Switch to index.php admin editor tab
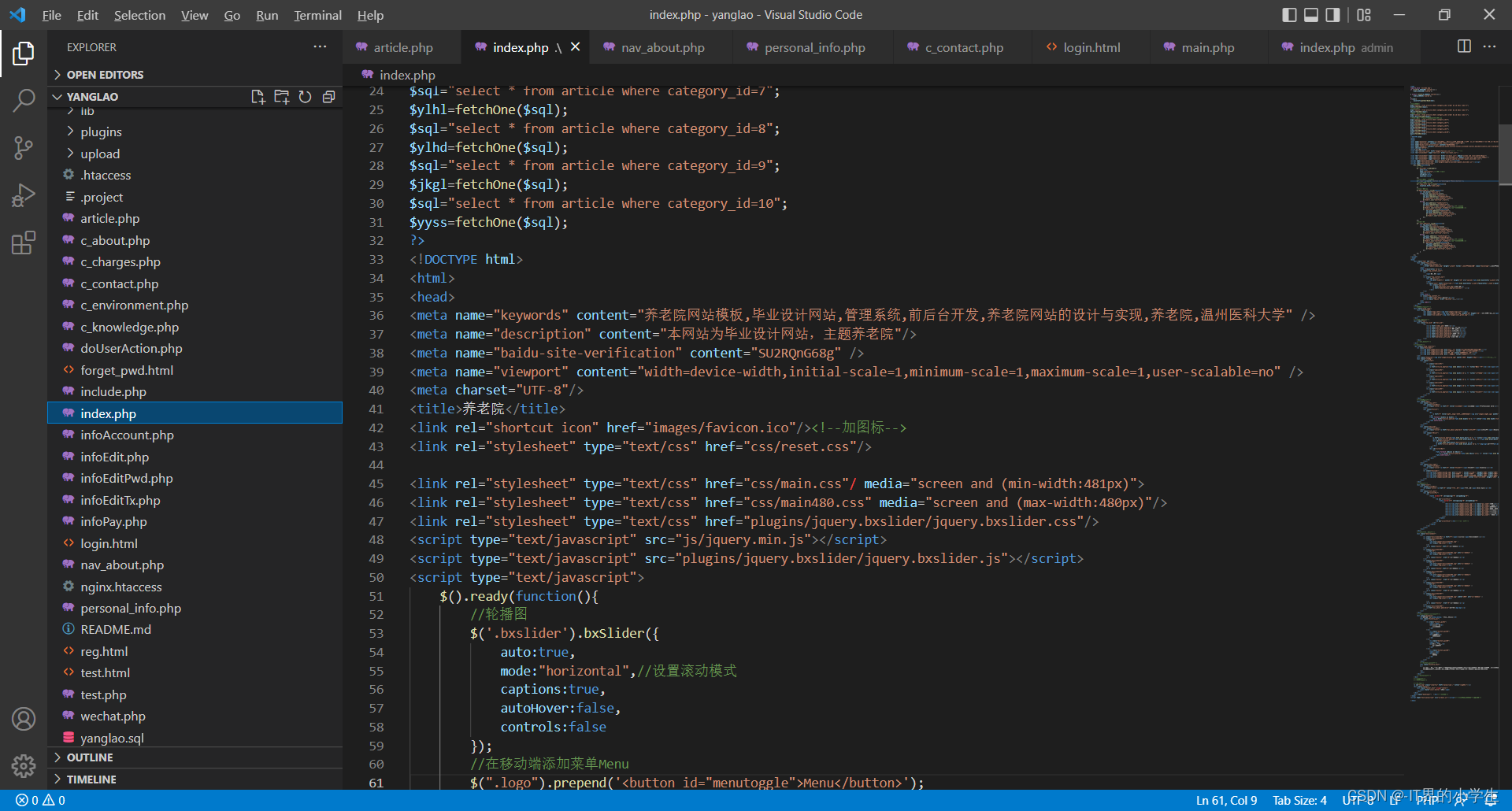This screenshot has width=1512, height=811. click(x=1345, y=48)
